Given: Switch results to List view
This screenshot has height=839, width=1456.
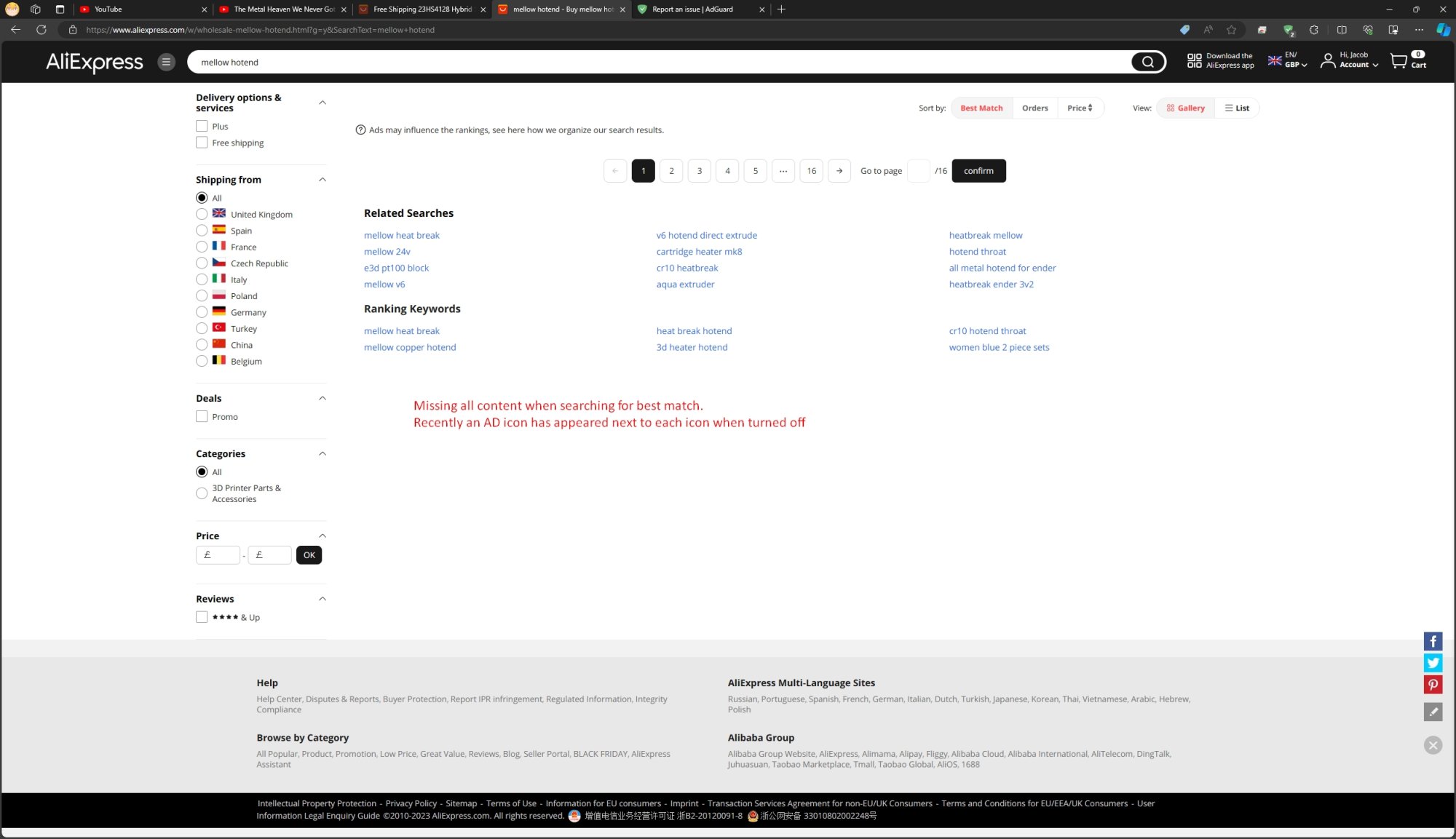Looking at the screenshot, I should pos(1237,108).
